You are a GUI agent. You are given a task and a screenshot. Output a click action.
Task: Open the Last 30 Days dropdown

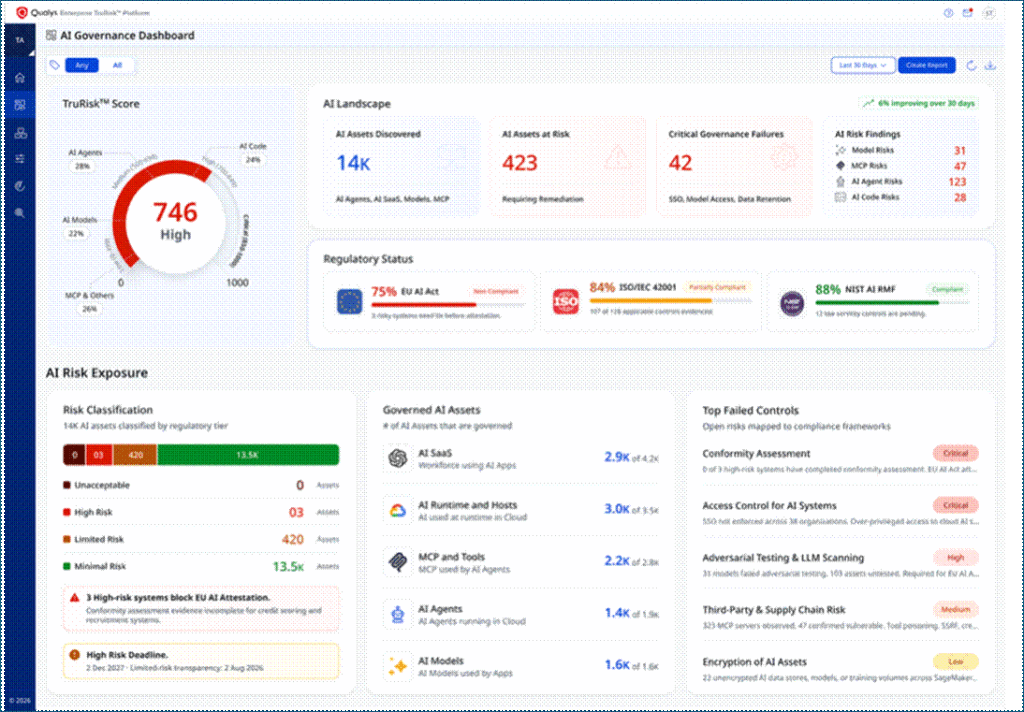863,65
